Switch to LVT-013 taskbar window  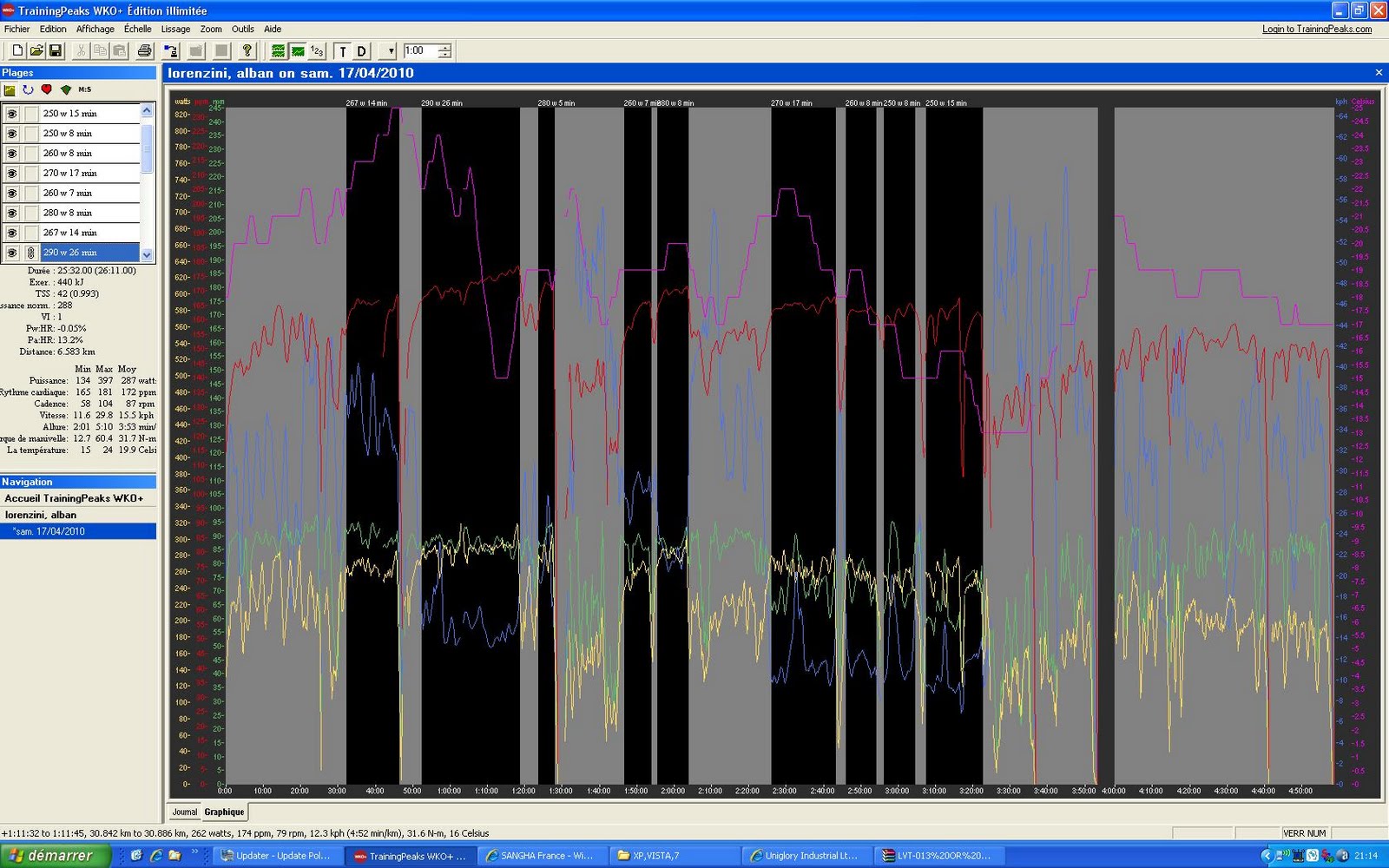pyautogui.click(x=938, y=856)
